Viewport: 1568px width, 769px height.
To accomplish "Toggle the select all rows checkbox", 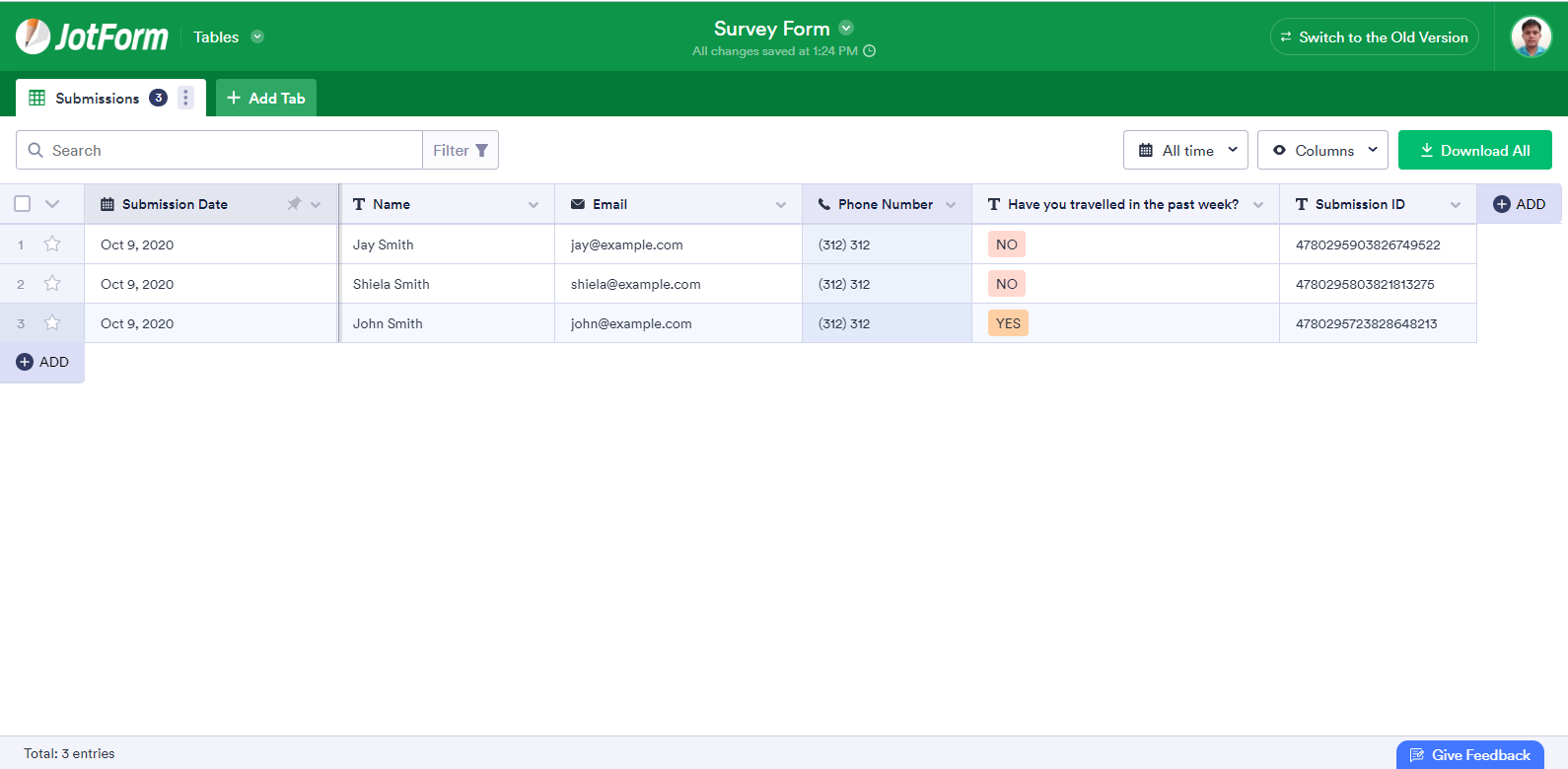I will point(23,204).
